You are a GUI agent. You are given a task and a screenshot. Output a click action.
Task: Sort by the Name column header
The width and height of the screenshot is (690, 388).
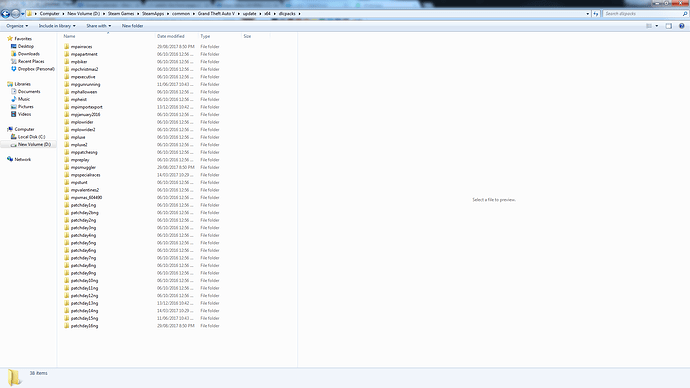70,36
